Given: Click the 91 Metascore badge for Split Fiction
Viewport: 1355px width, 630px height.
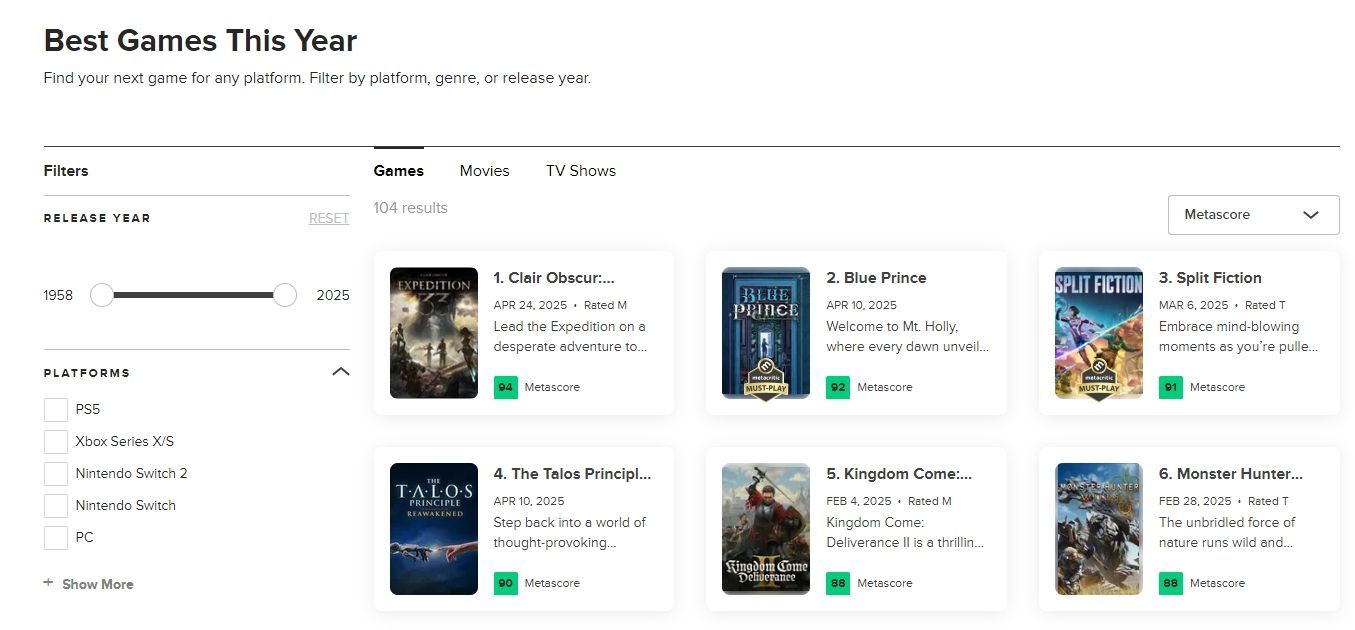Looking at the screenshot, I should click(1170, 387).
